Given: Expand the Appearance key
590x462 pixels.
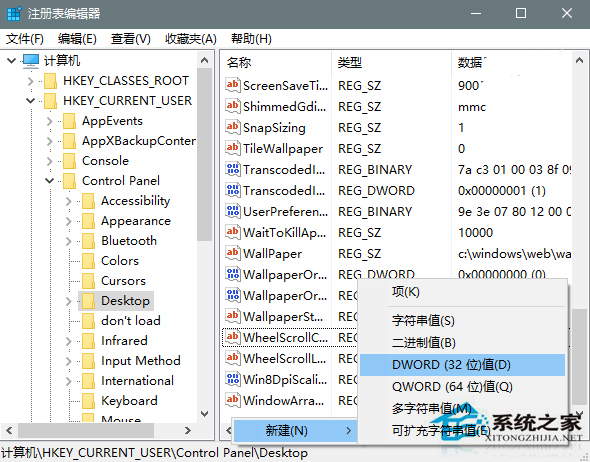Looking at the screenshot, I should click(x=68, y=221).
